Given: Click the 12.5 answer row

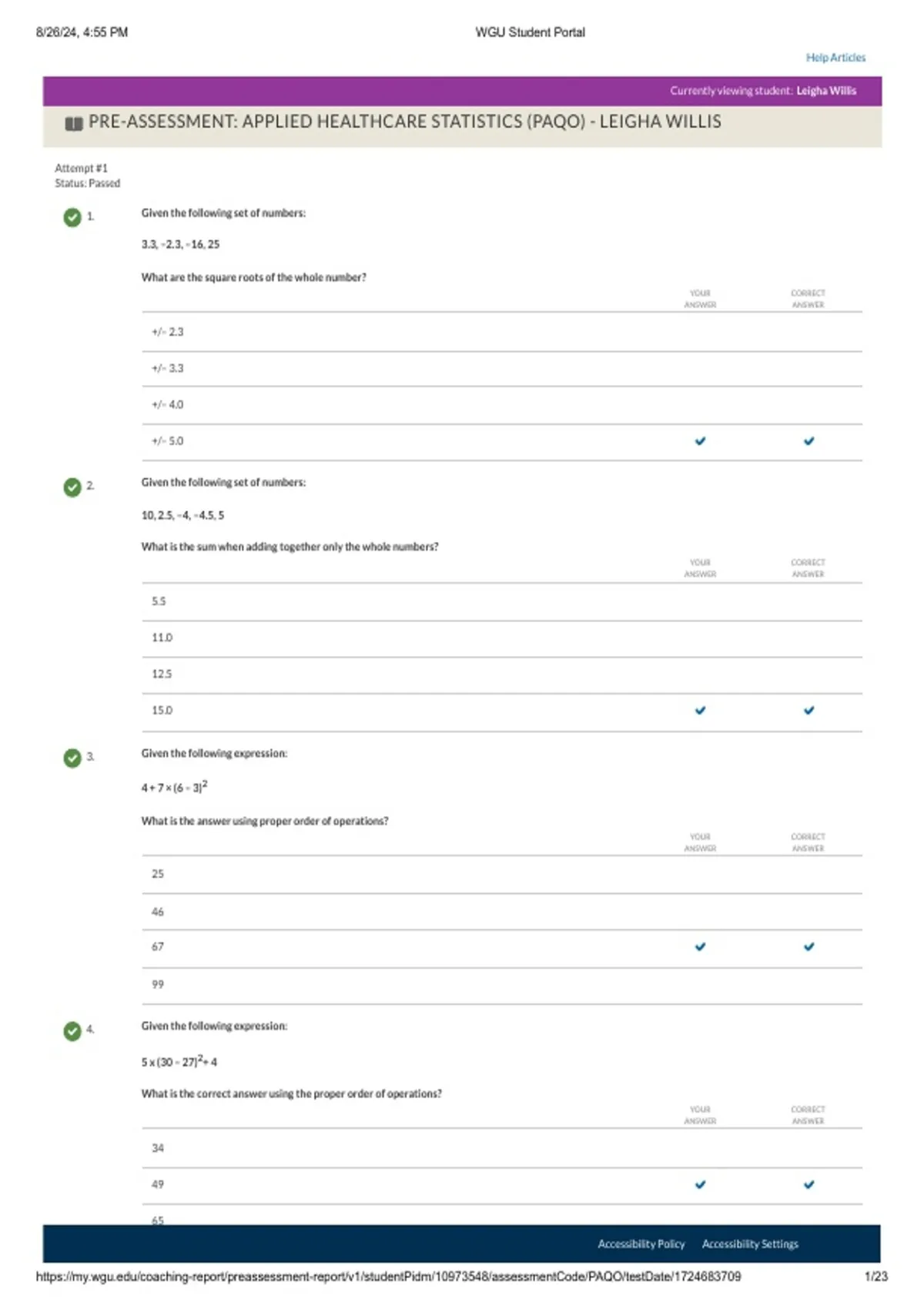Looking at the screenshot, I should coord(502,675).
